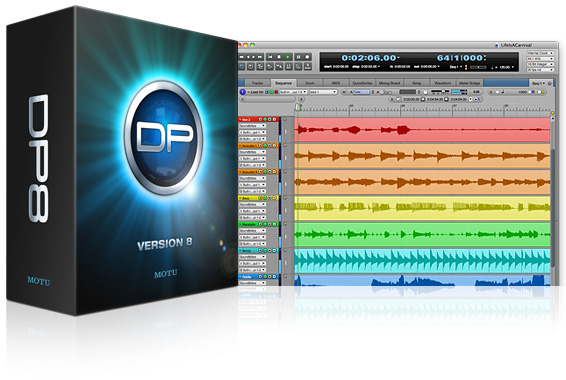The height and width of the screenshot is (380, 566).
Task: Open the Drum editor tab
Action: click(310, 83)
